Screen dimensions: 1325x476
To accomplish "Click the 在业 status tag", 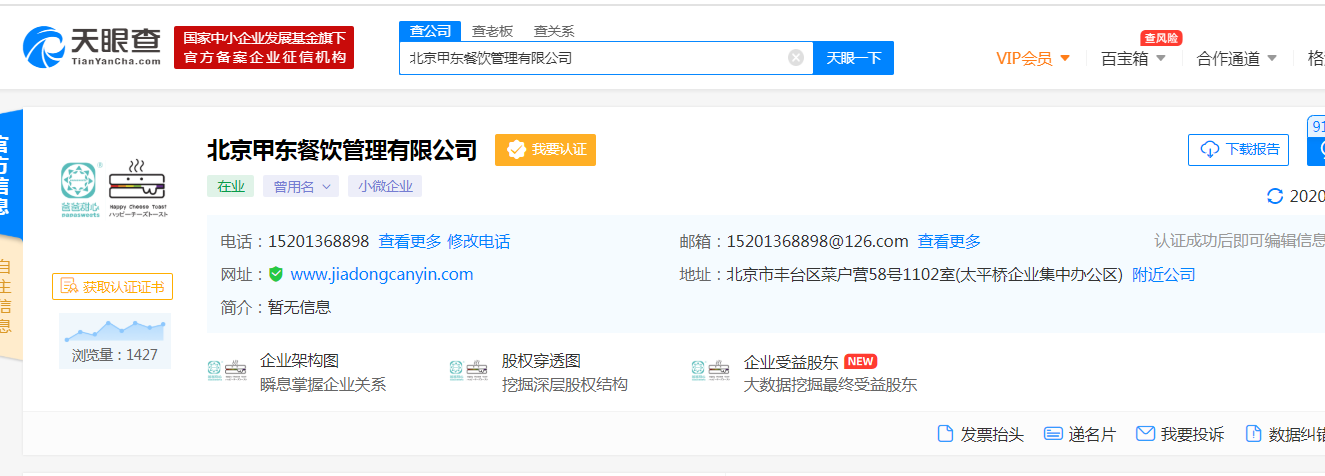I will [231, 186].
